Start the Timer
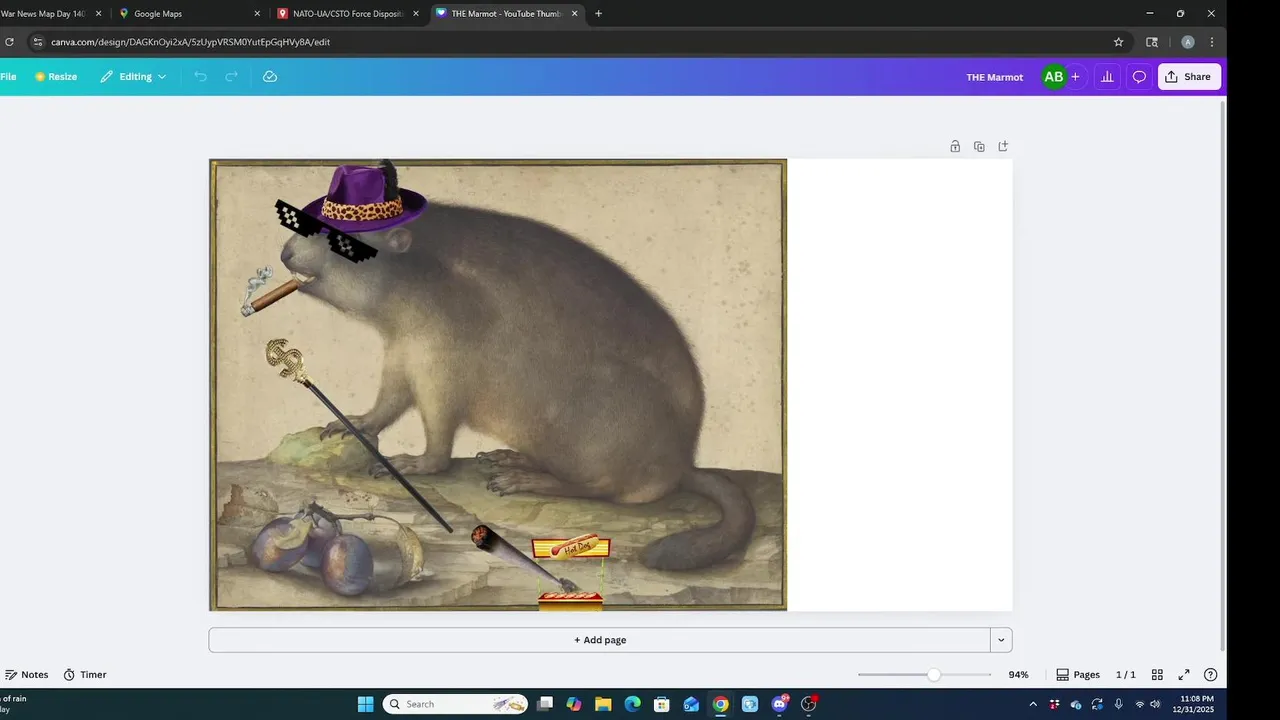The image size is (1280, 720). tap(85, 675)
